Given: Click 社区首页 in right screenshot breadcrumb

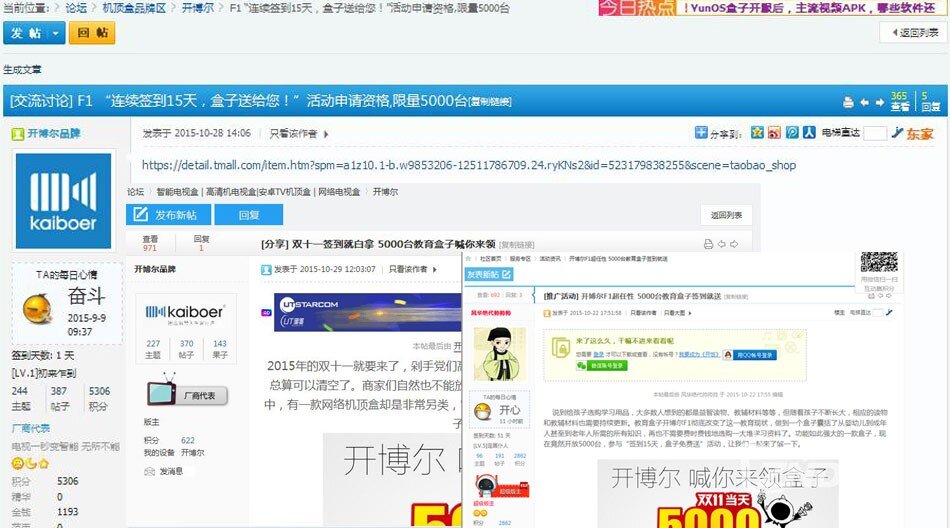Looking at the screenshot, I should point(490,259).
